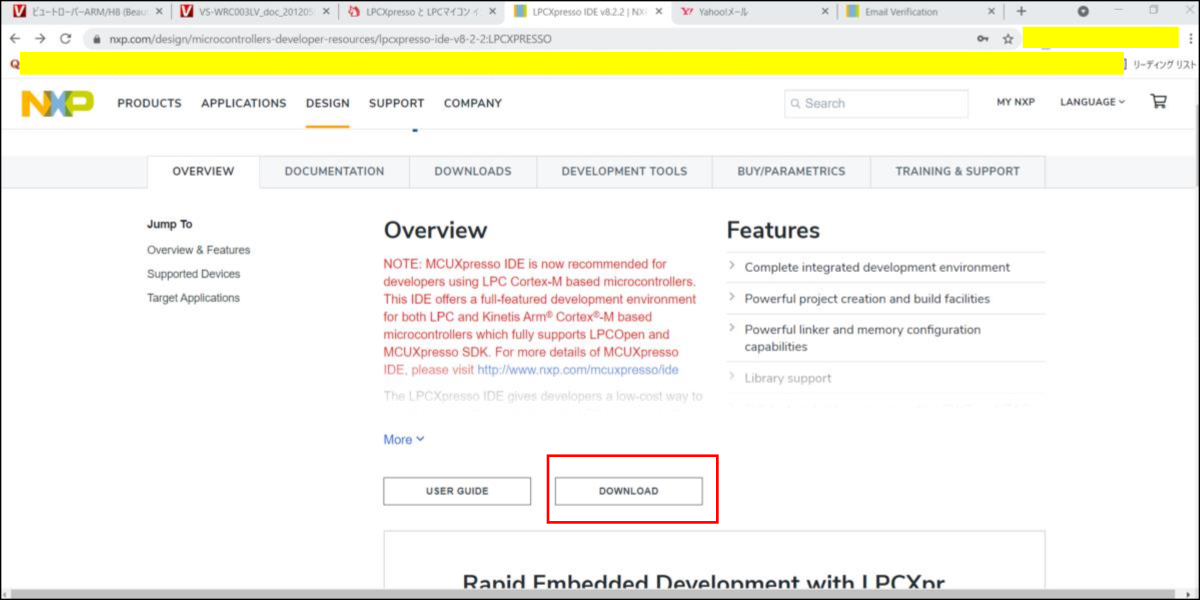Select the OVERVIEW tab

click(x=203, y=171)
